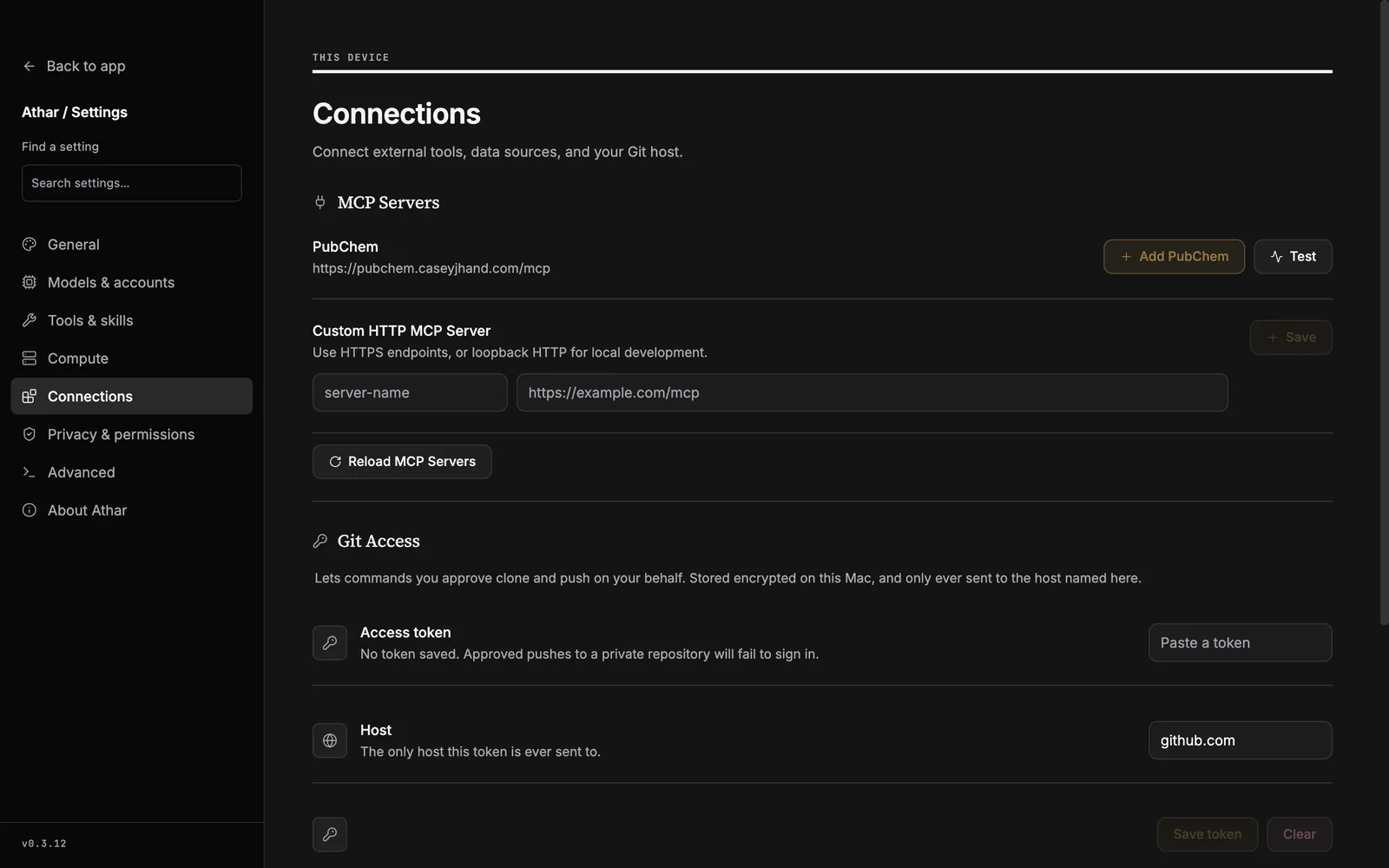Go to Tools & skills settings
The image size is (1389, 868).
[x=132, y=320]
